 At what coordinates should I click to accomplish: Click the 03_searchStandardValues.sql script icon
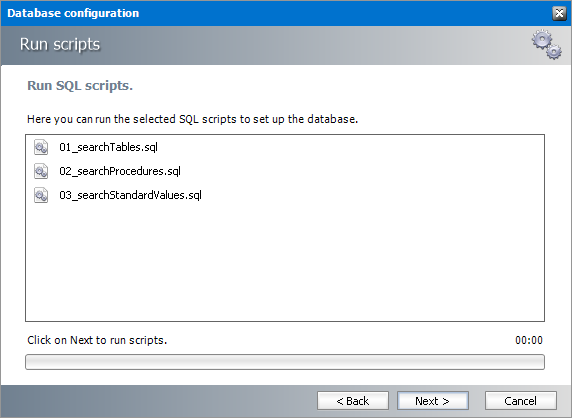(41, 196)
